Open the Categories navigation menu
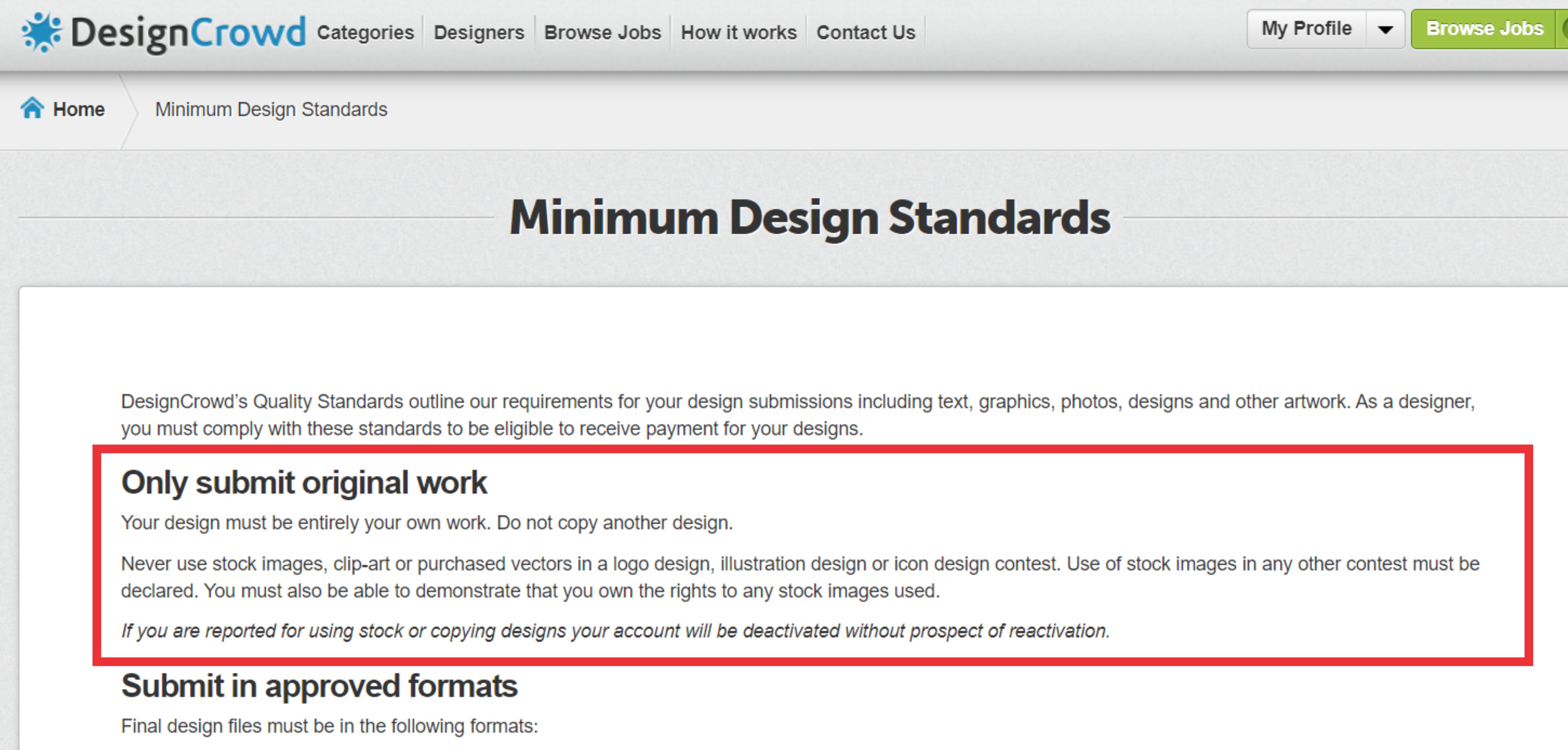The width and height of the screenshot is (1568, 750). [x=365, y=32]
